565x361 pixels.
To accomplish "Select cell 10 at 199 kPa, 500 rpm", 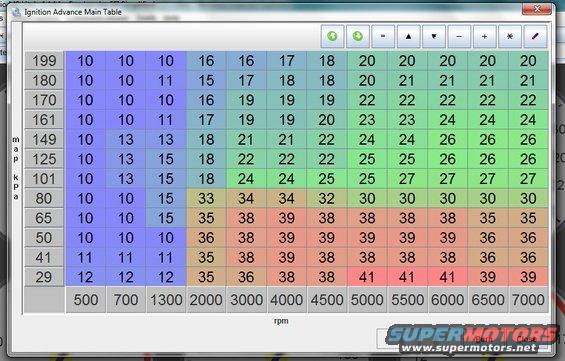I will pyautogui.click(x=86, y=61).
